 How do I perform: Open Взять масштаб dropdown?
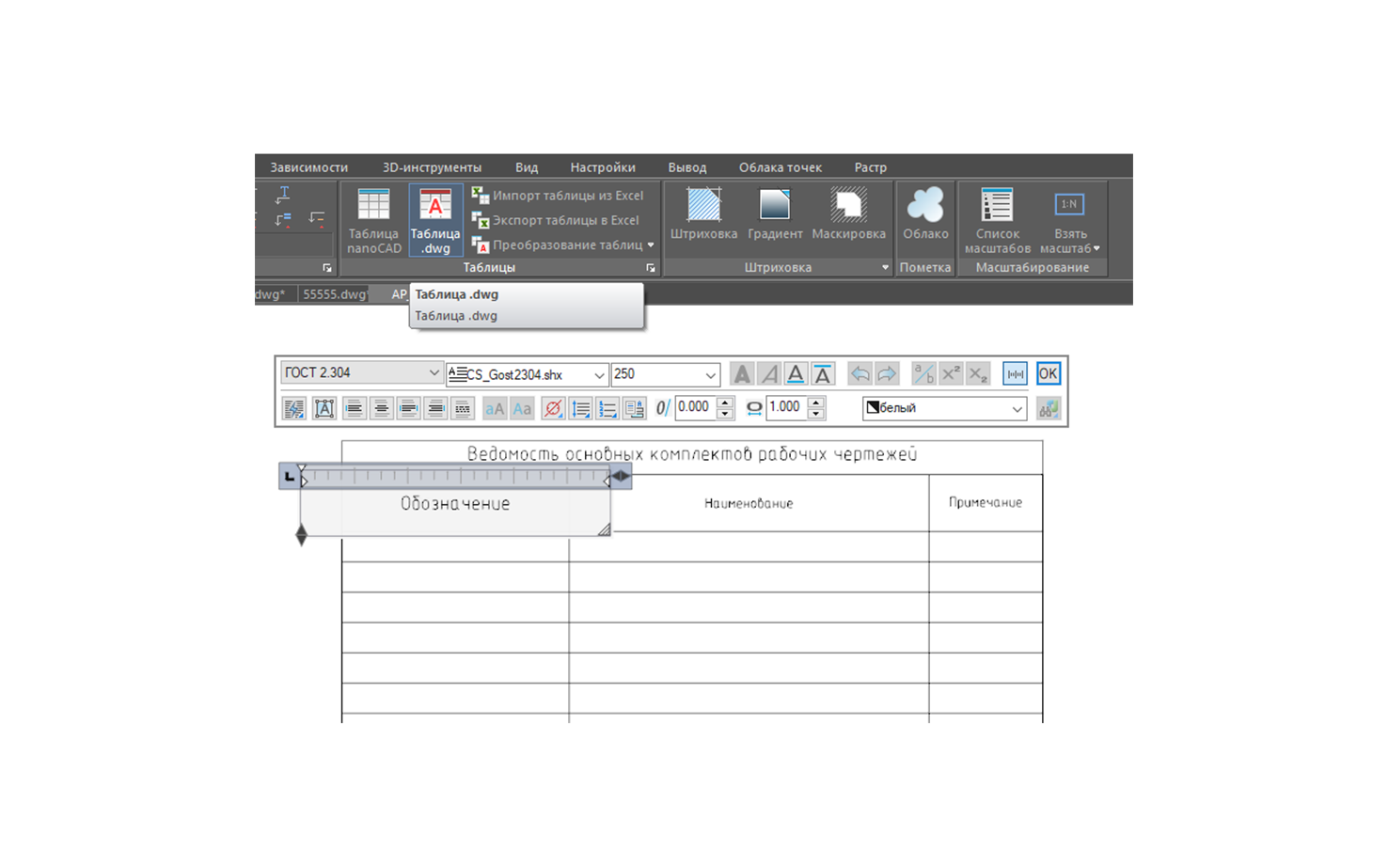[x=1070, y=221]
